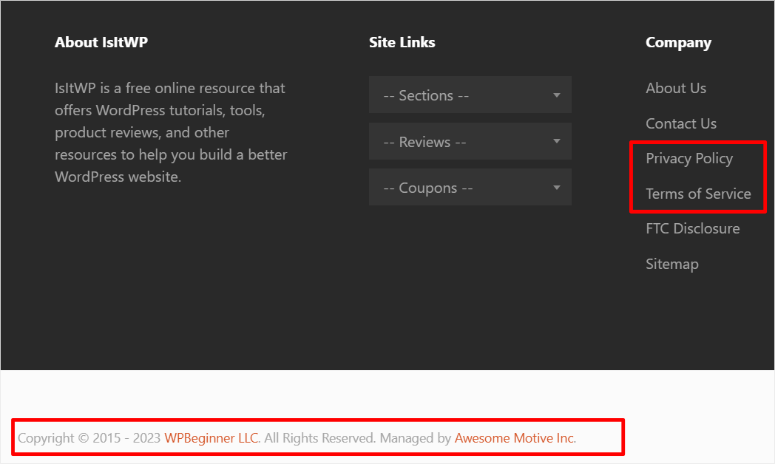This screenshot has height=464, width=775.
Task: Open the Privacy Policy link
Action: pyautogui.click(x=689, y=159)
